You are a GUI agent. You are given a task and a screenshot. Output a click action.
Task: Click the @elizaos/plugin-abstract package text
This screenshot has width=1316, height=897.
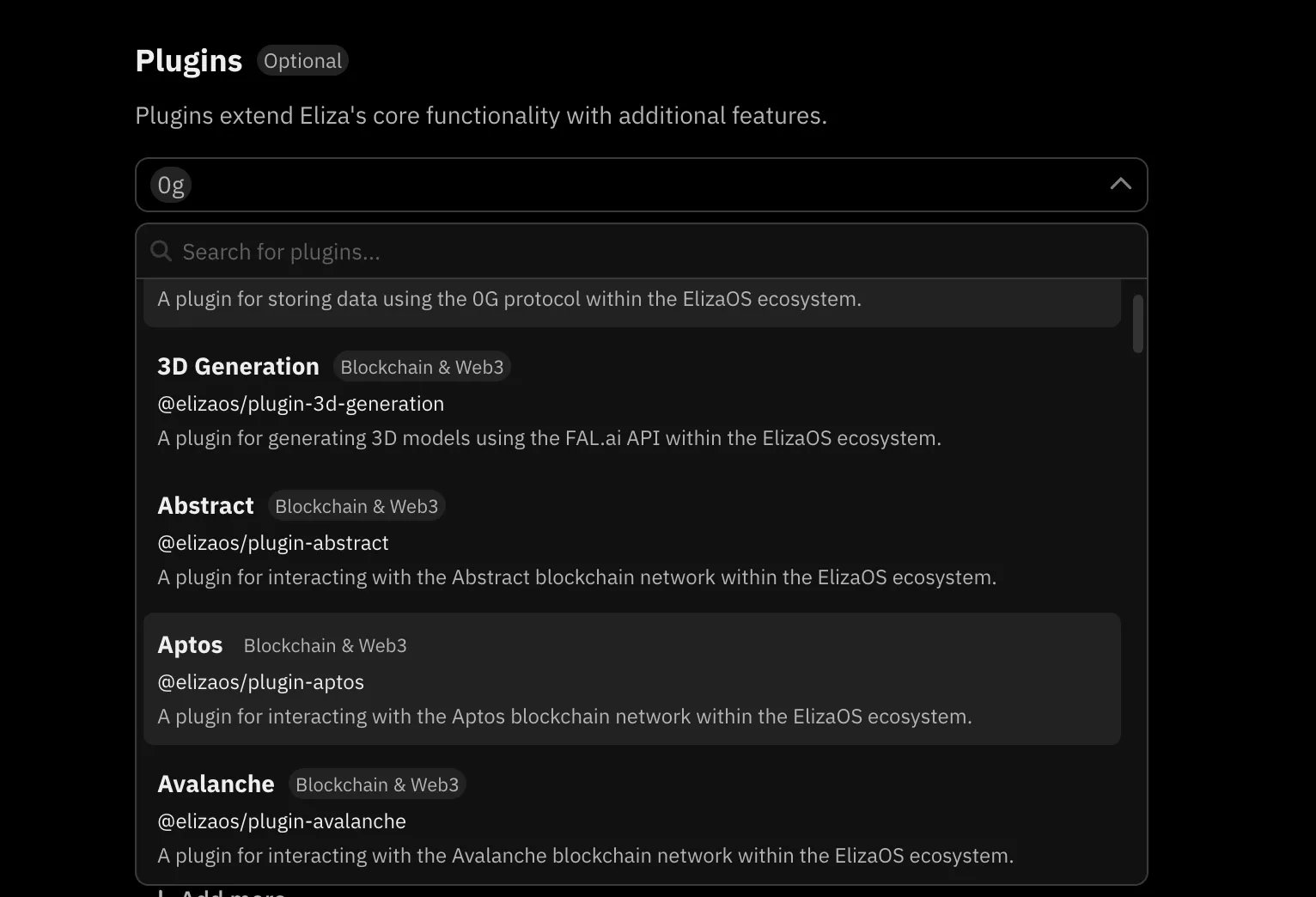[273, 543]
